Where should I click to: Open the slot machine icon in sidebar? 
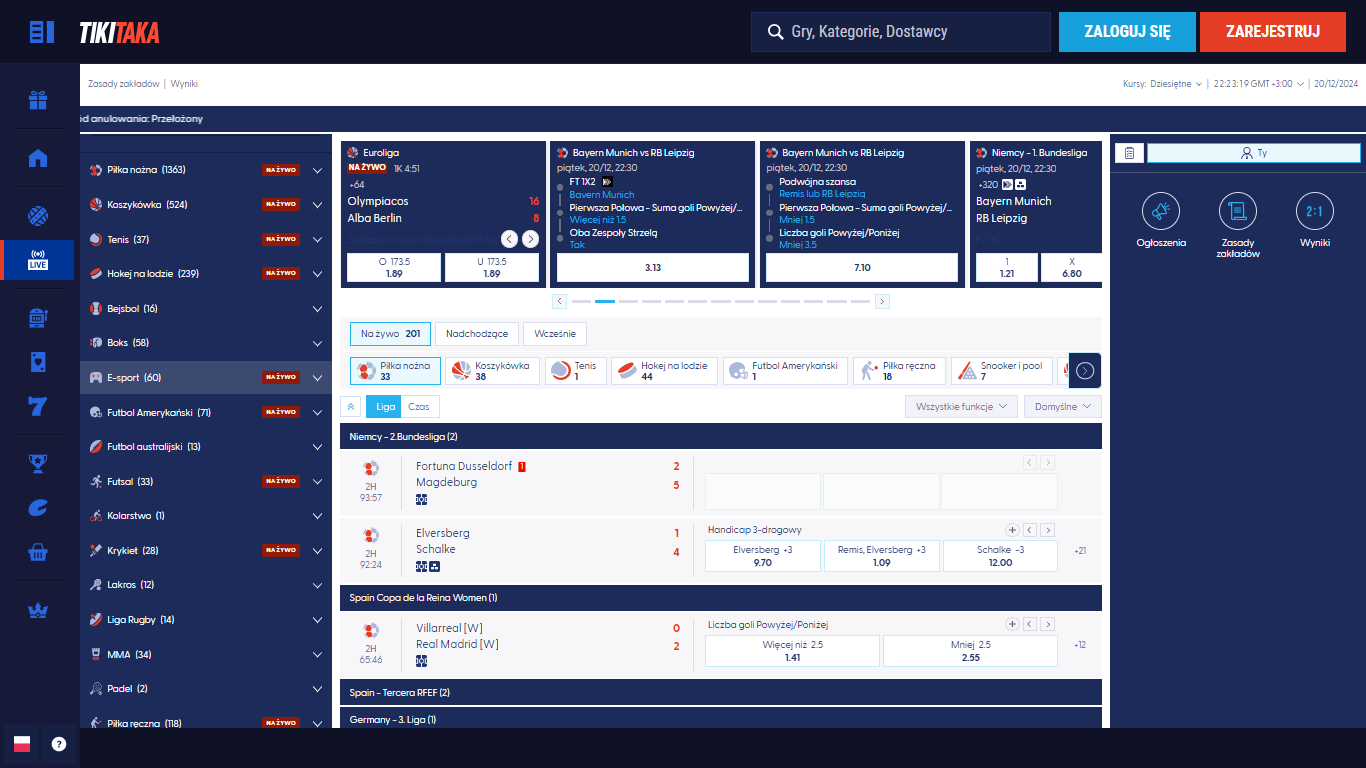click(38, 318)
